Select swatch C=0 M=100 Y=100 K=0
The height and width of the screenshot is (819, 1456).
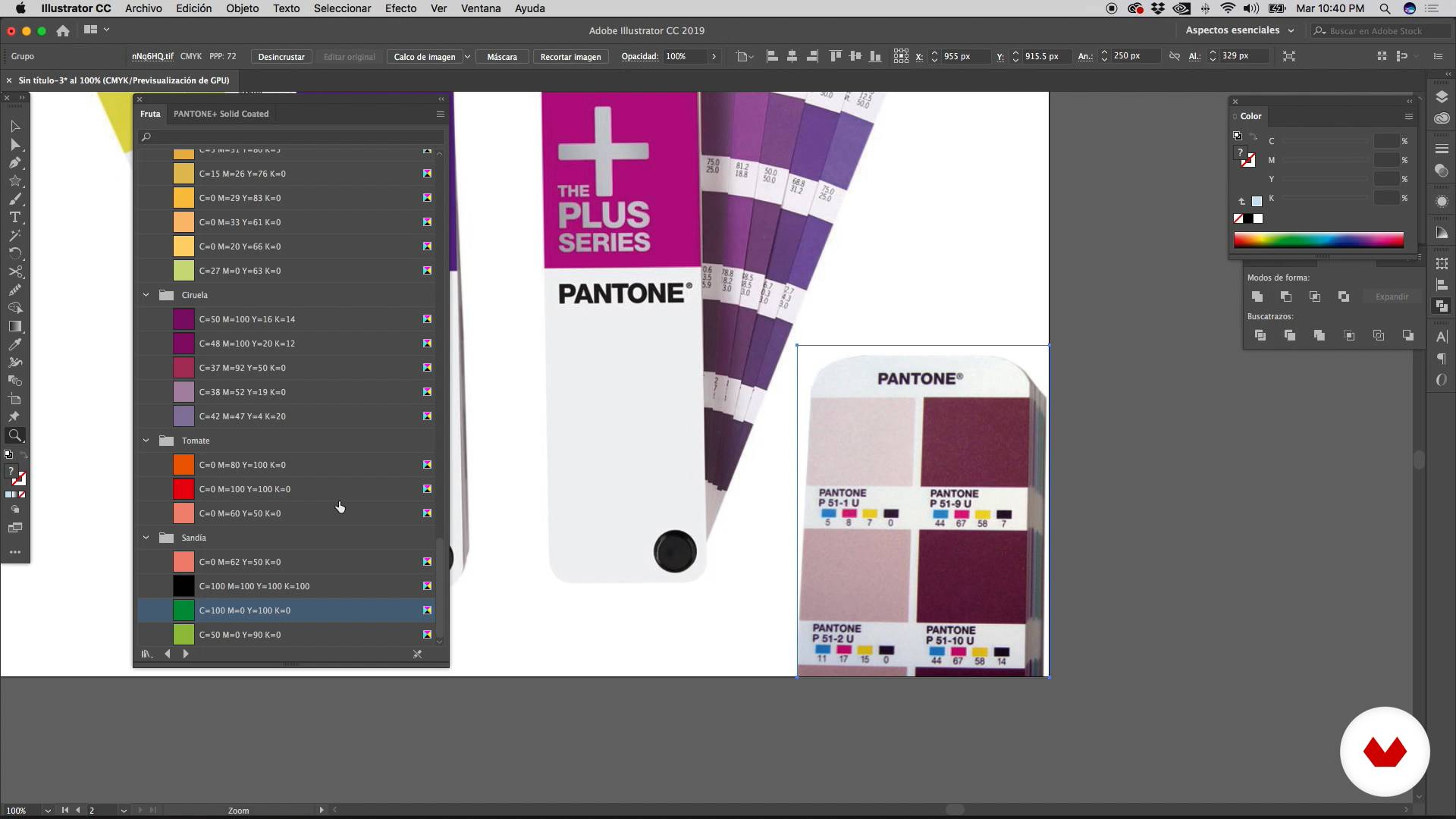287,489
